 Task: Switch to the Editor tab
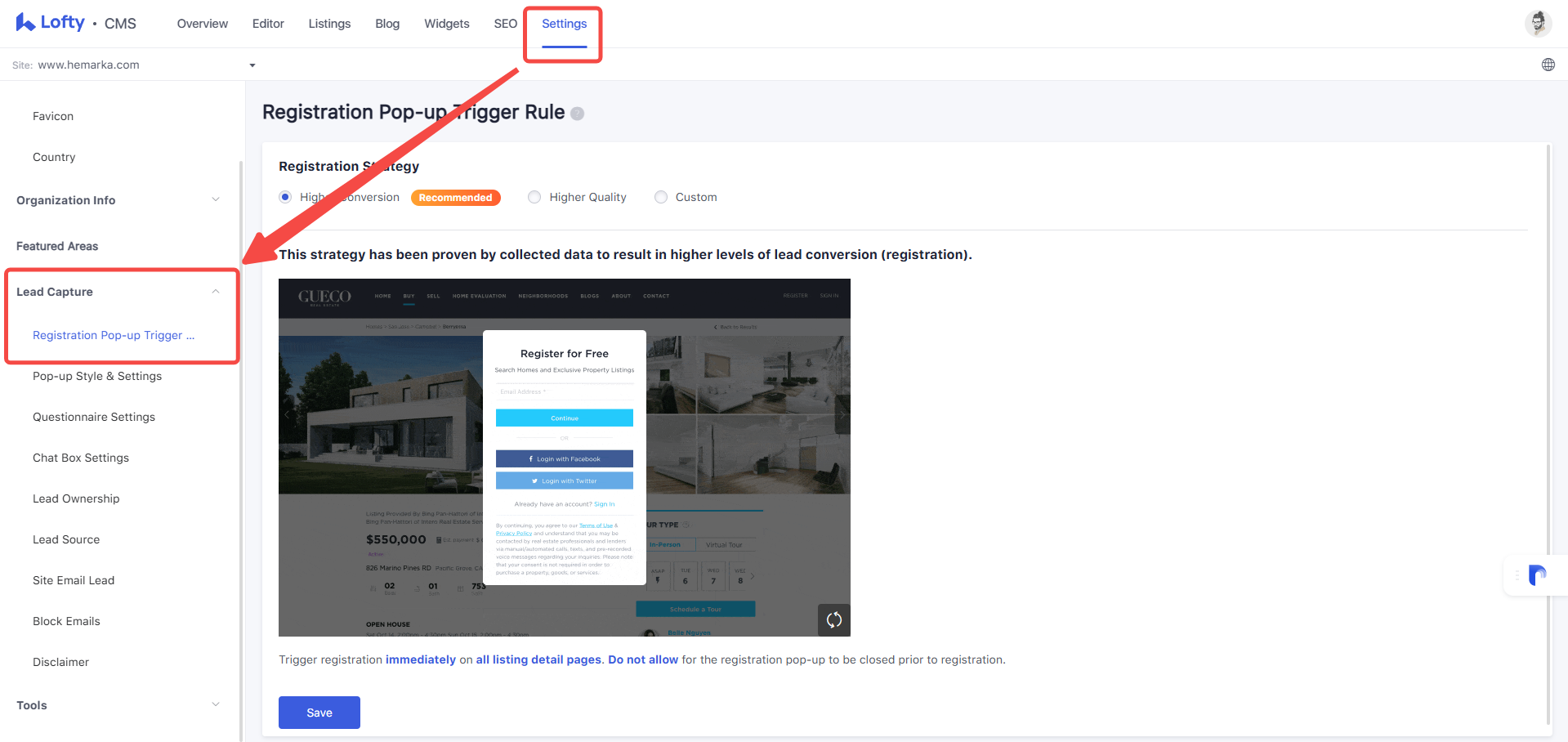pyautogui.click(x=268, y=24)
